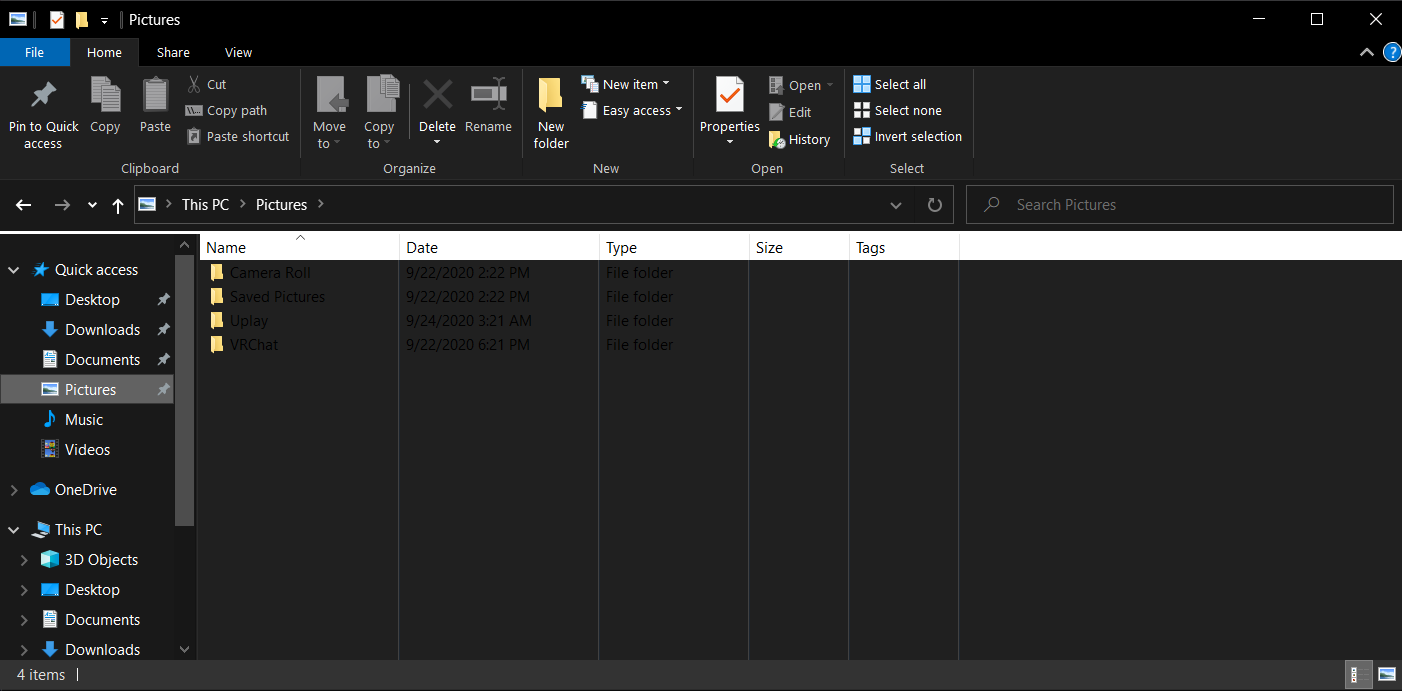
Task: Click the Copy ribbon icon
Action: pyautogui.click(x=105, y=95)
